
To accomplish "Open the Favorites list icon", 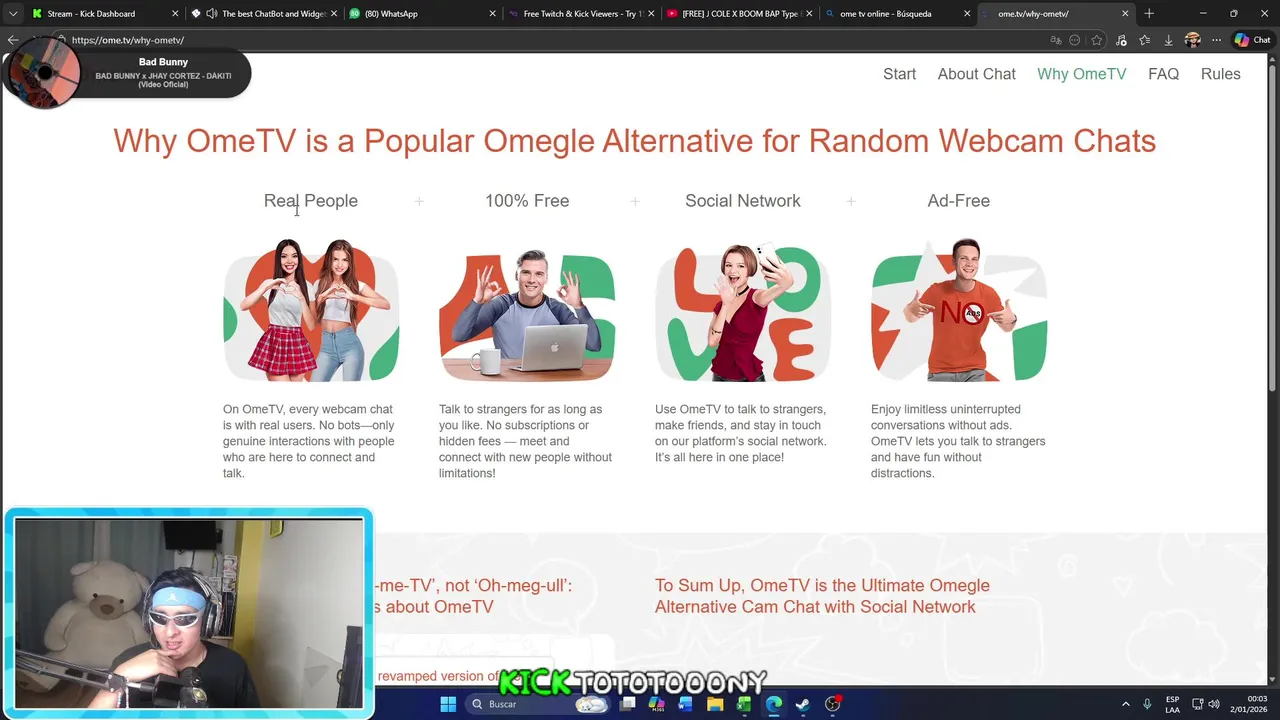I will click(x=1145, y=40).
